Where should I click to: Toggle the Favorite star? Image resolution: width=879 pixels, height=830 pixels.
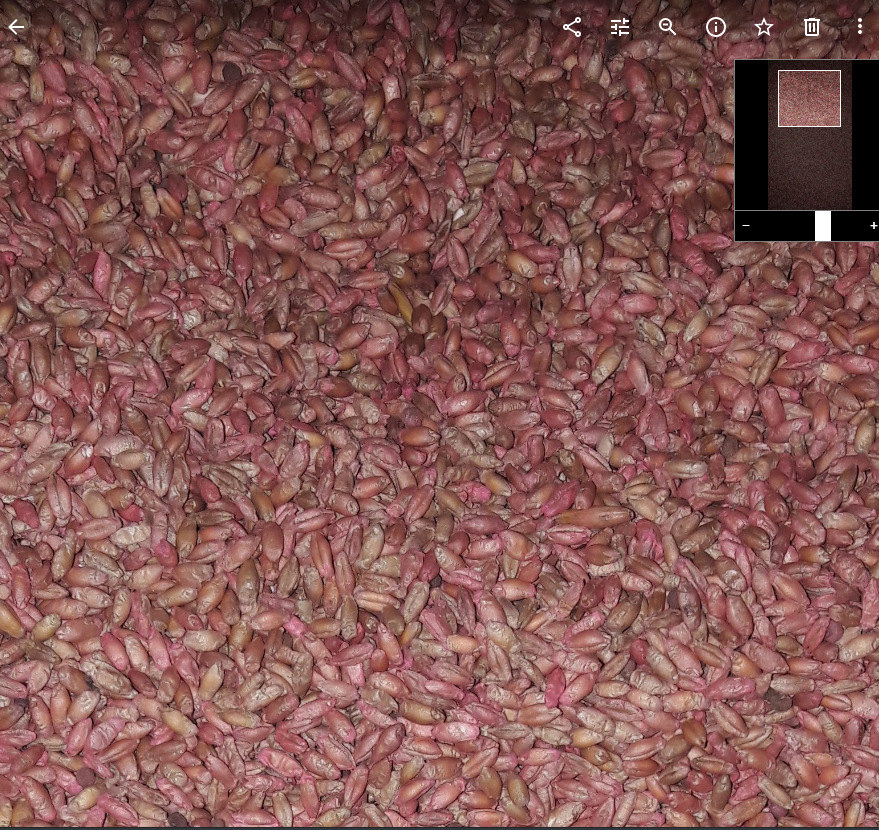point(764,27)
